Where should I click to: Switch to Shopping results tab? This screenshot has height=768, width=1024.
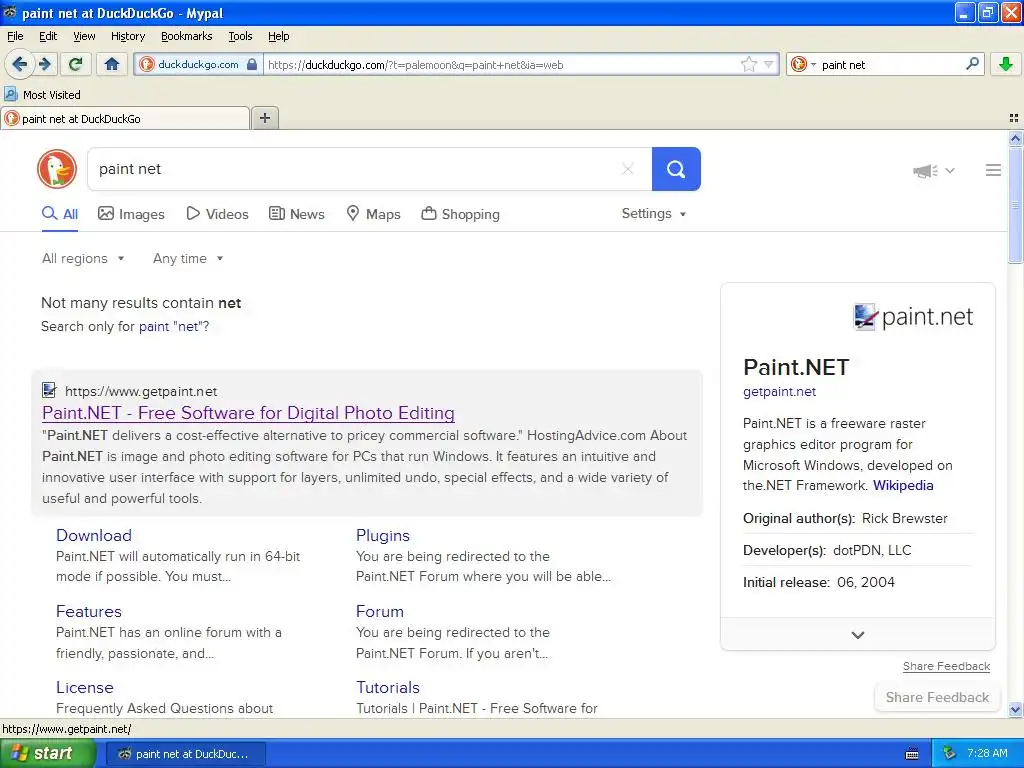pos(460,214)
